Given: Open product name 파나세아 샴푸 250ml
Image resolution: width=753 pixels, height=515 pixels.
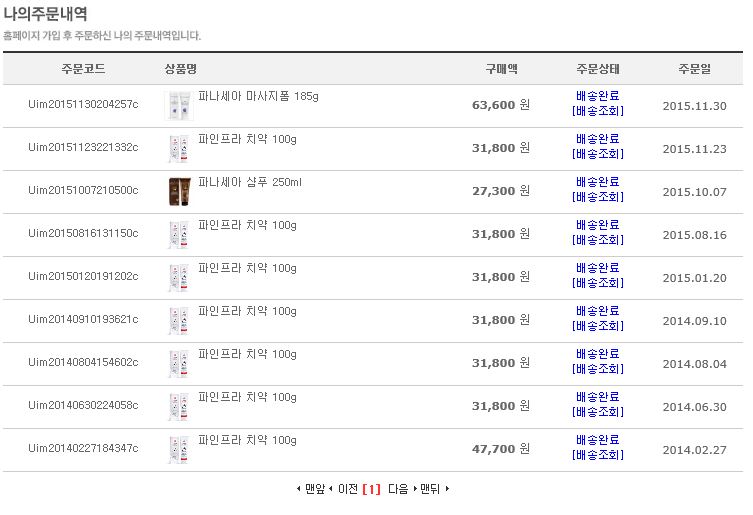Looking at the screenshot, I should click(250, 182).
